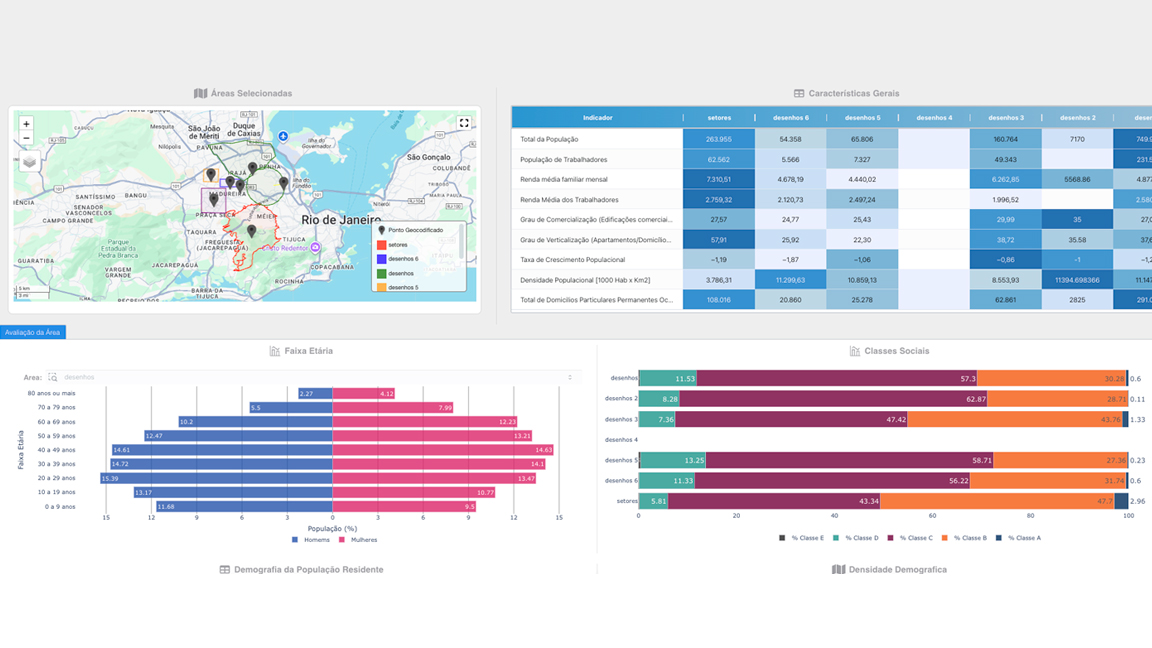This screenshot has width=1152, height=648.
Task: Zoom in on the map
Action: click(x=26, y=124)
